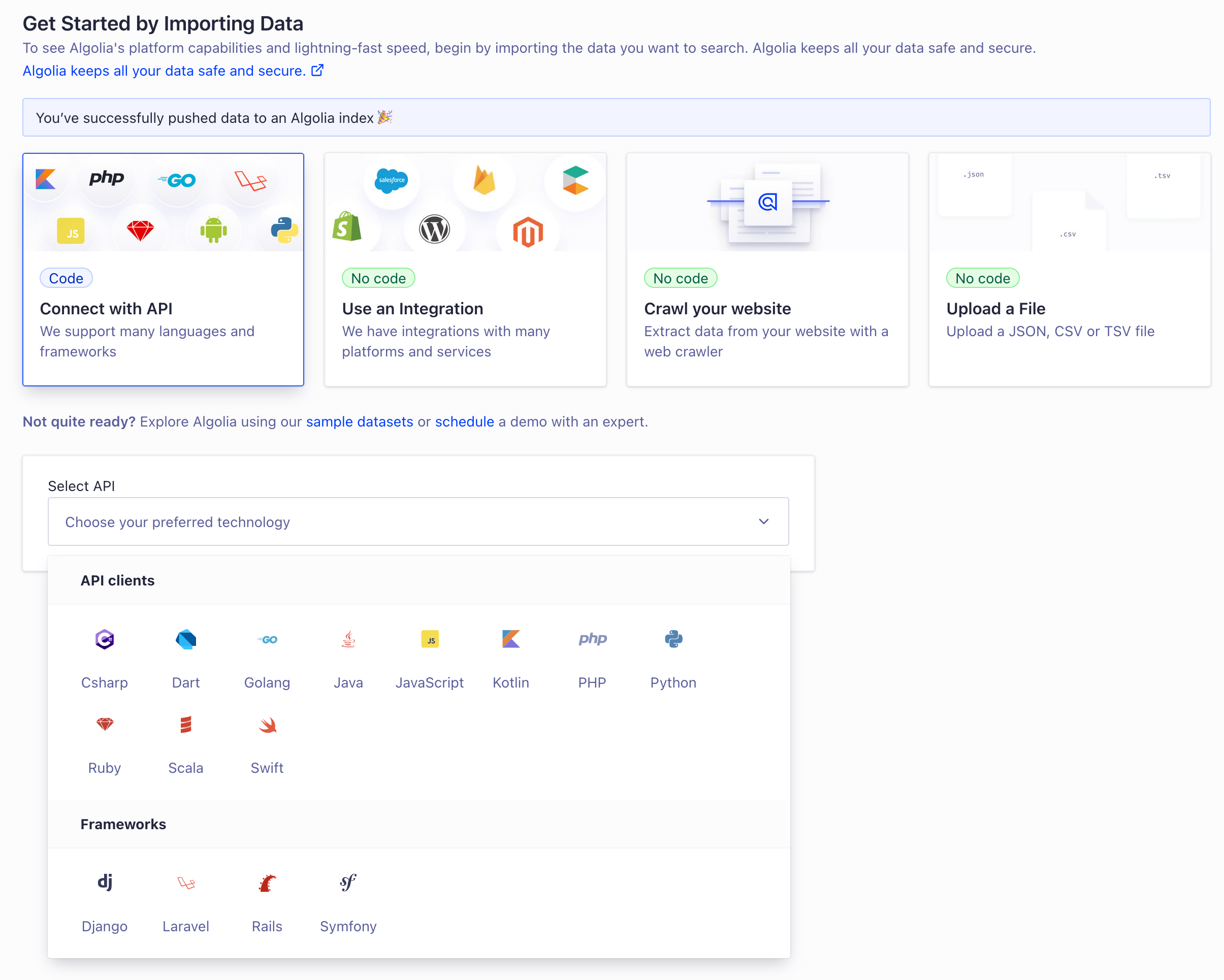Click the schedule a demo link
This screenshot has width=1224, height=980.
click(464, 421)
